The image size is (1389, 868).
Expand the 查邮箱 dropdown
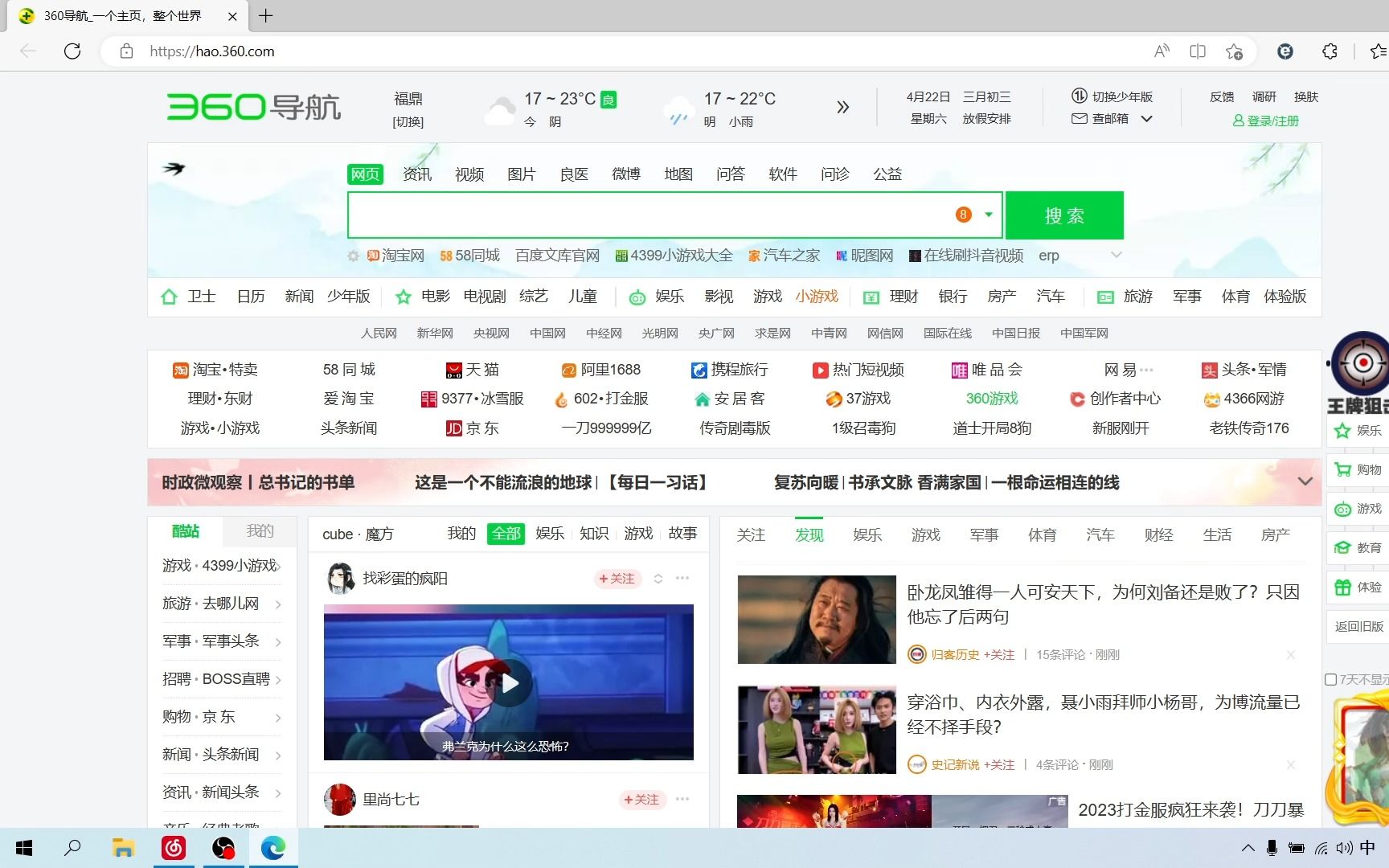[x=1147, y=119]
